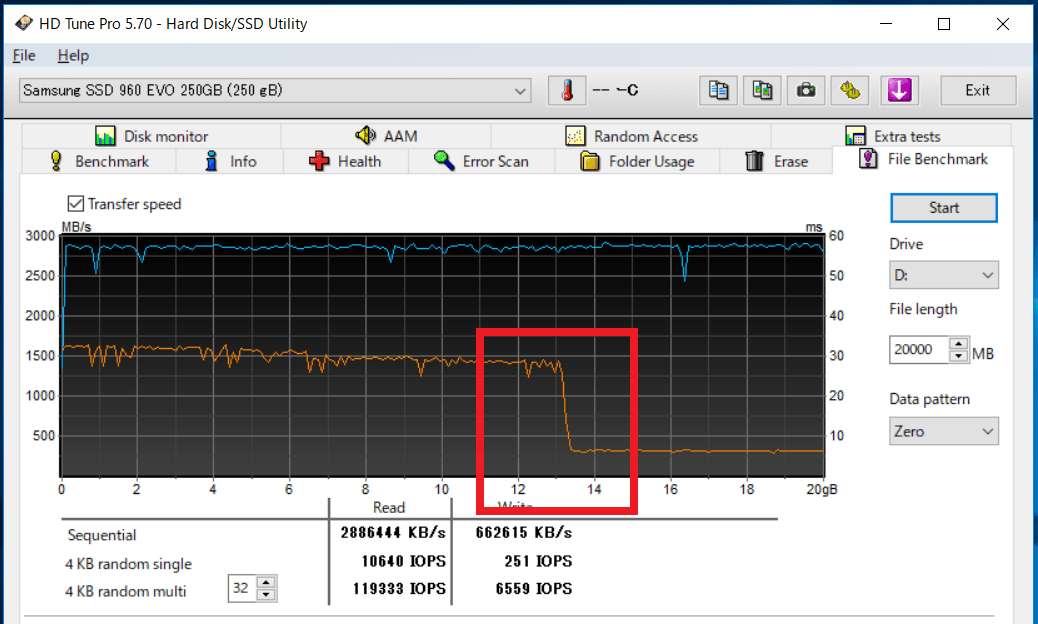
Task: Click the sequential read value 2886444 KB/s
Action: coord(393,533)
